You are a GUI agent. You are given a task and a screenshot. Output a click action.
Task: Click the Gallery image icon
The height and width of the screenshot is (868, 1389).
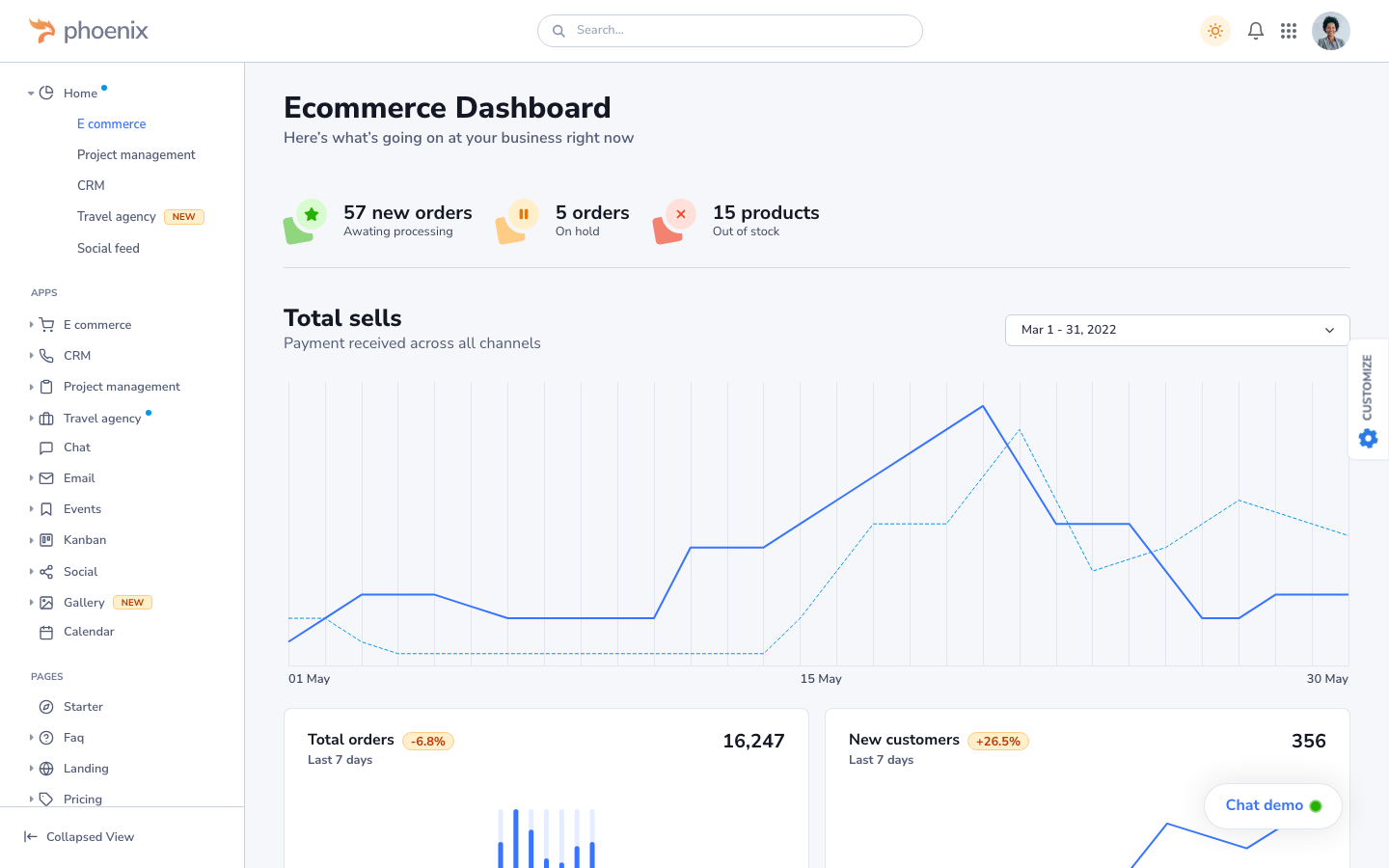point(46,603)
